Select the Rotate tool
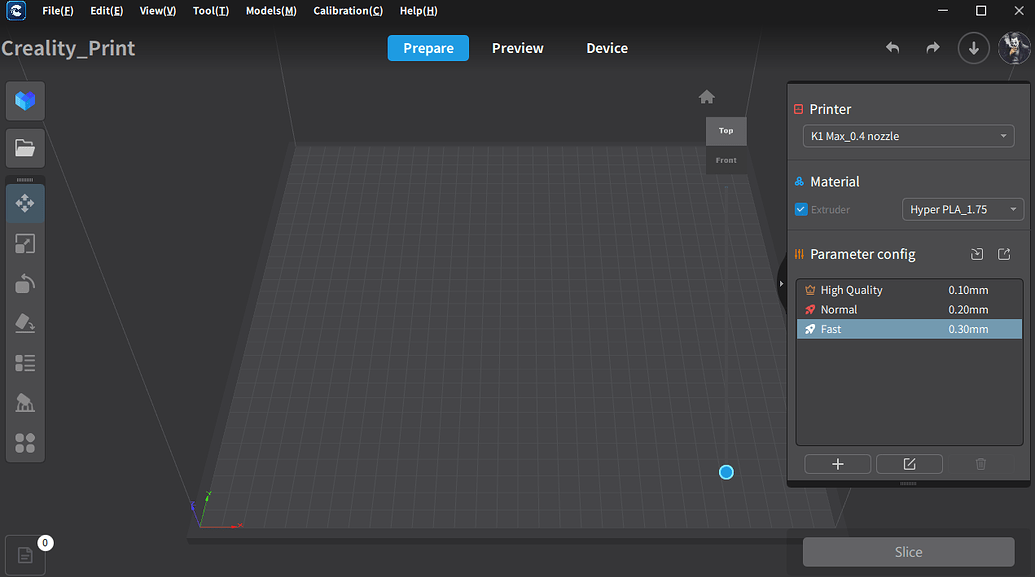The height and width of the screenshot is (577, 1035). [x=24, y=283]
